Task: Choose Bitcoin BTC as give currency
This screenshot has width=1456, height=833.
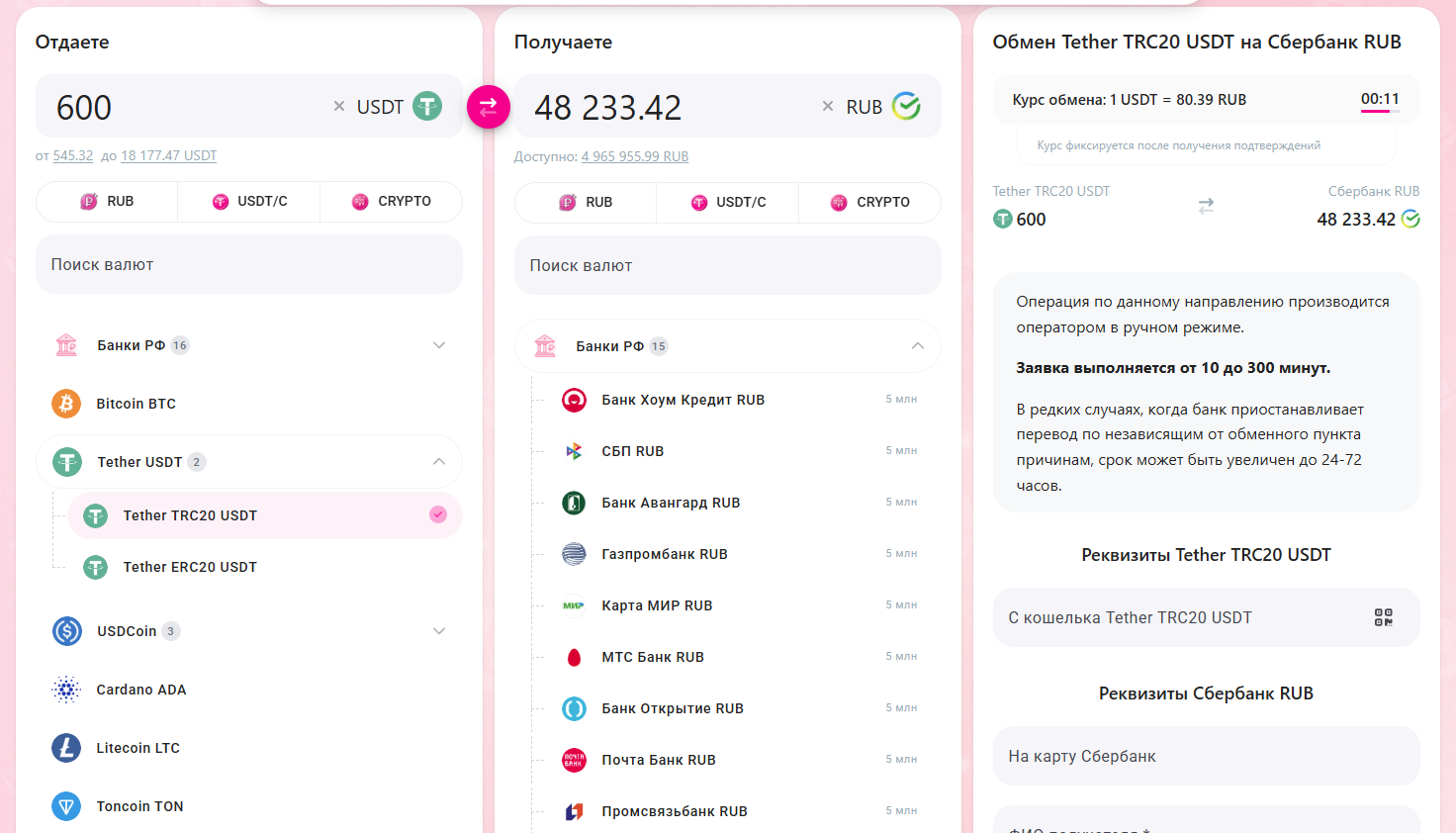Action: (249, 404)
